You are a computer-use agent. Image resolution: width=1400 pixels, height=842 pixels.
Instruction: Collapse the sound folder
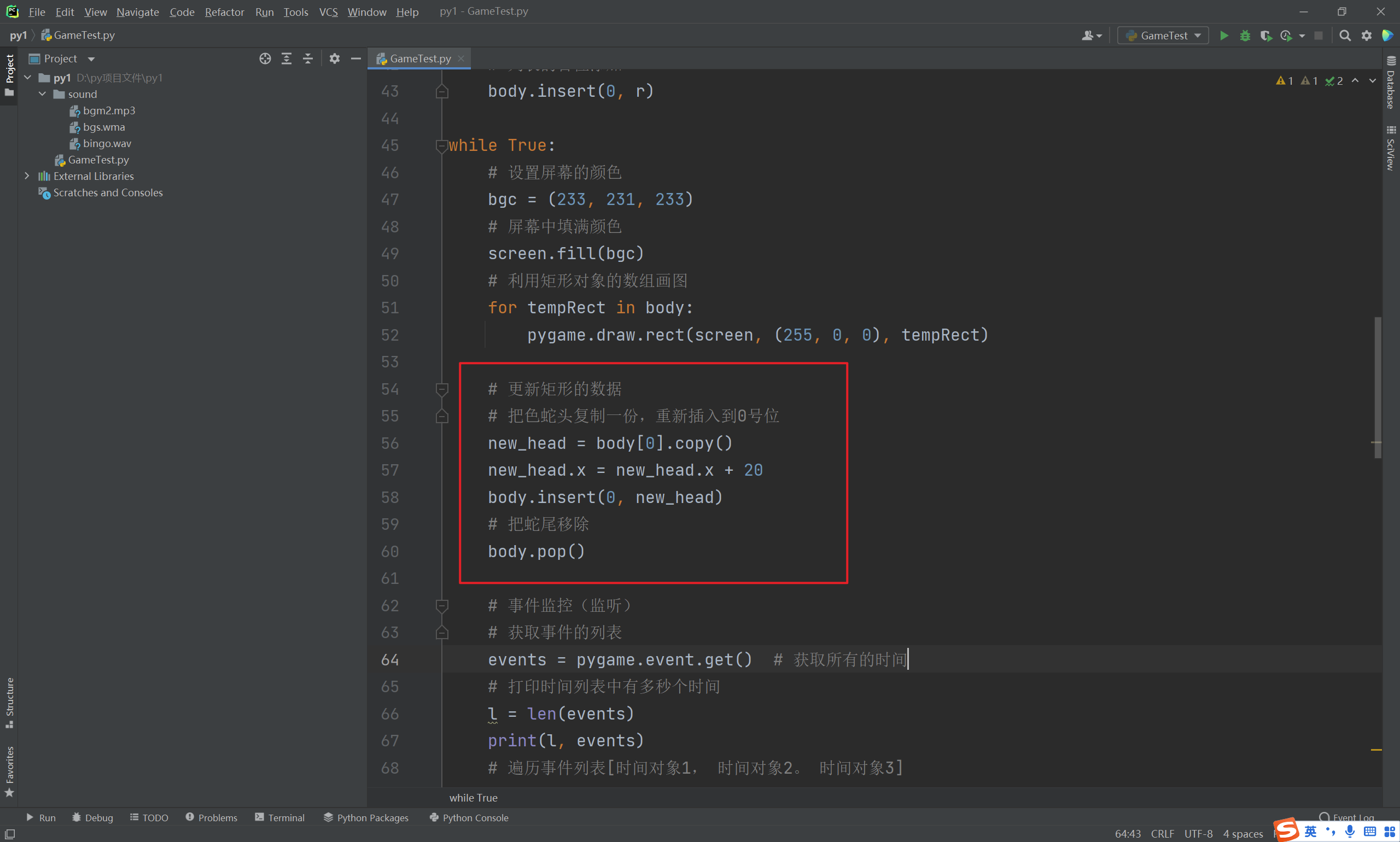pos(43,94)
